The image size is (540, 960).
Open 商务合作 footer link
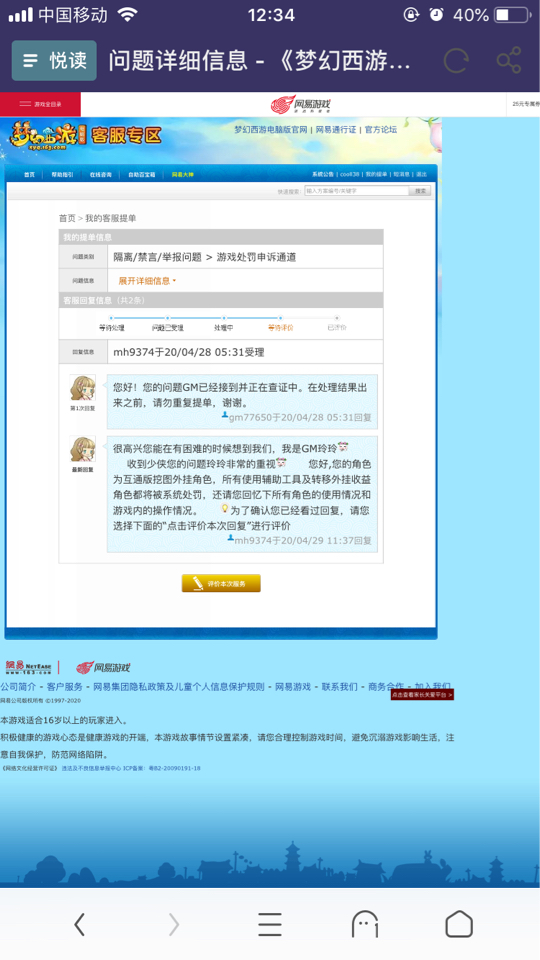[386, 686]
